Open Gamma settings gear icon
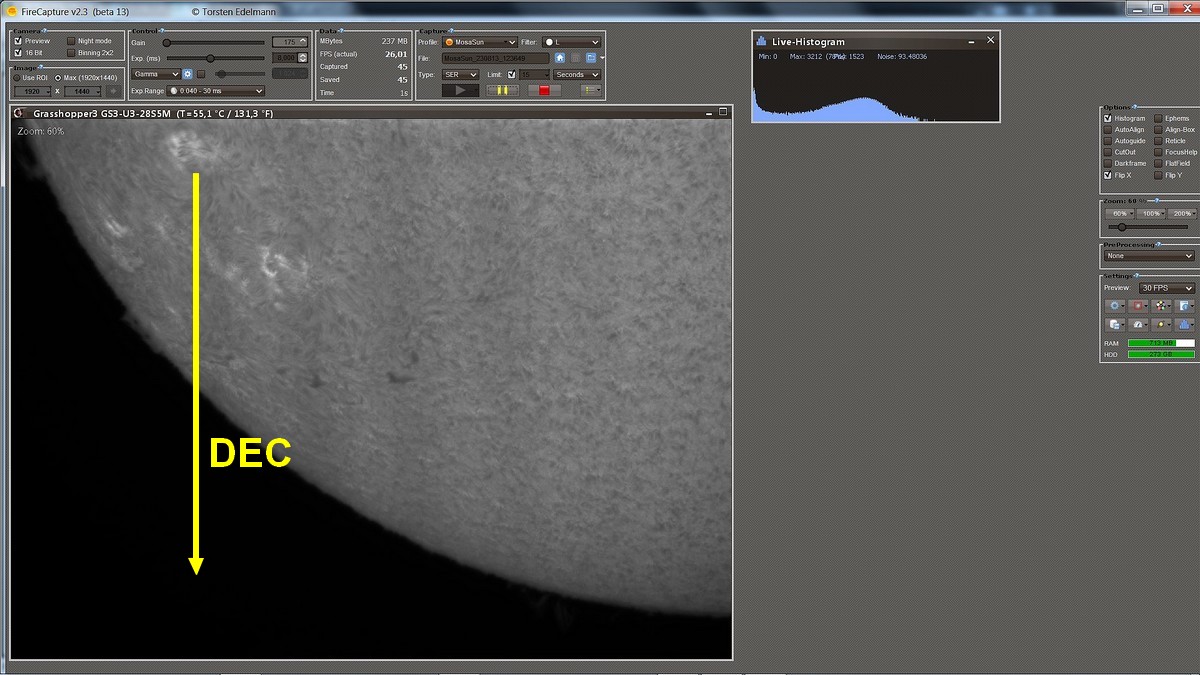The image size is (1200, 675). [187, 74]
